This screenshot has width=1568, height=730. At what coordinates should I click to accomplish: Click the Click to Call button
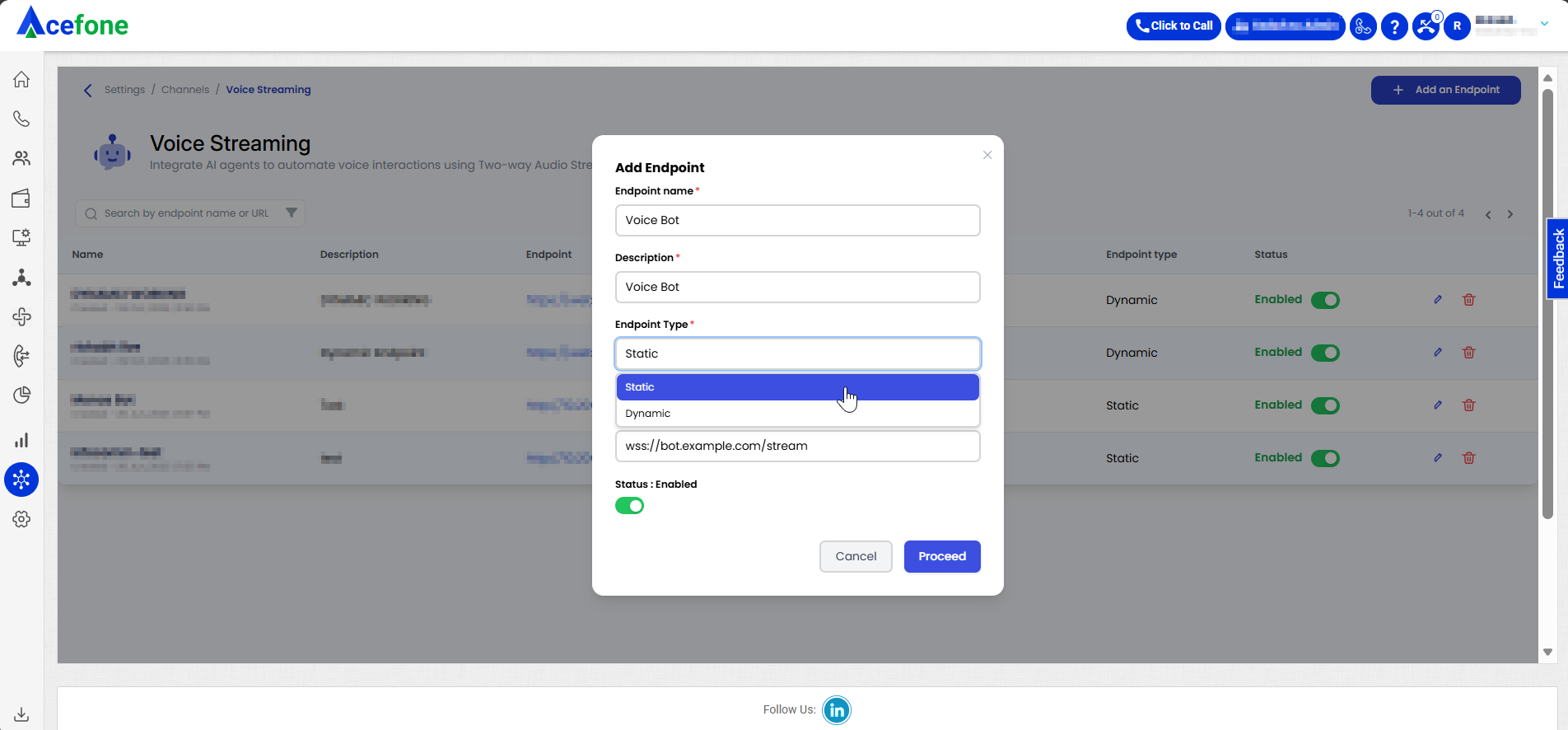pos(1174,26)
